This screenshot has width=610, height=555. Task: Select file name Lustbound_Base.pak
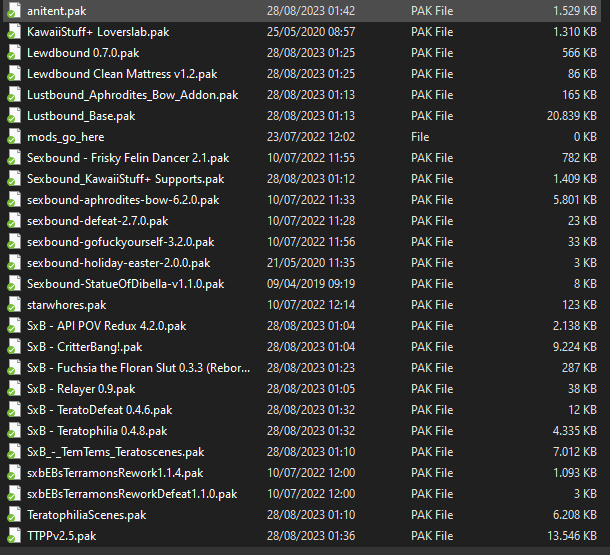[x=81, y=116]
